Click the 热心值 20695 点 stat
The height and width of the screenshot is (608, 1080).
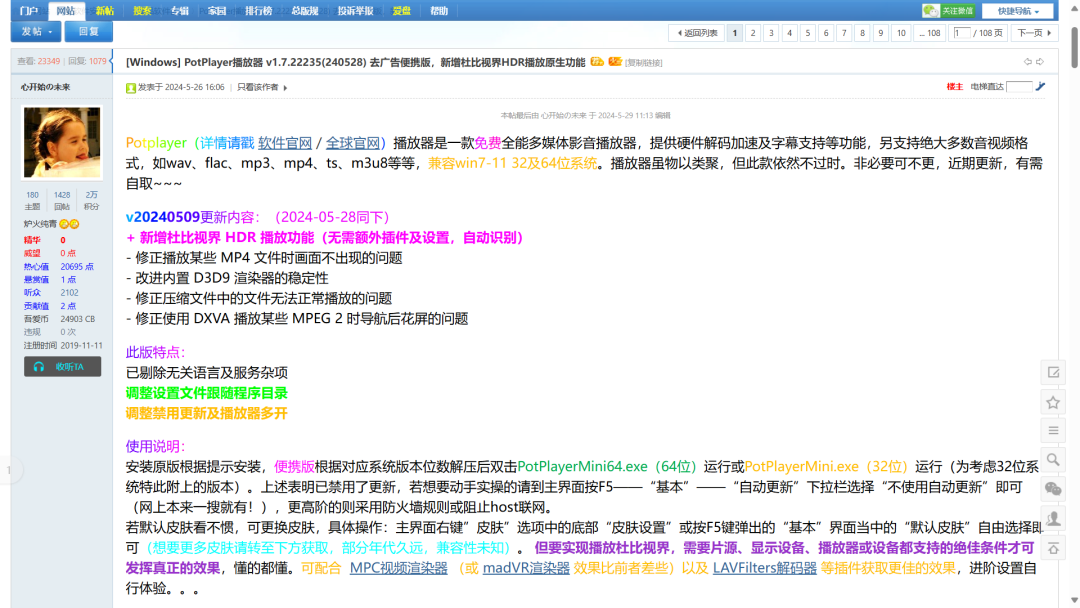(x=59, y=266)
